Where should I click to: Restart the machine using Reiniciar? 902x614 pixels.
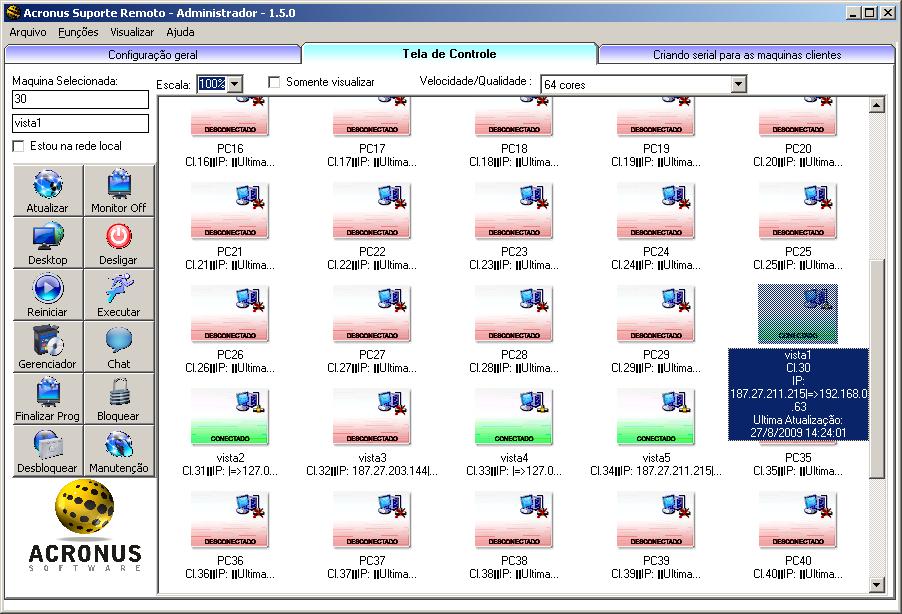pos(48,295)
